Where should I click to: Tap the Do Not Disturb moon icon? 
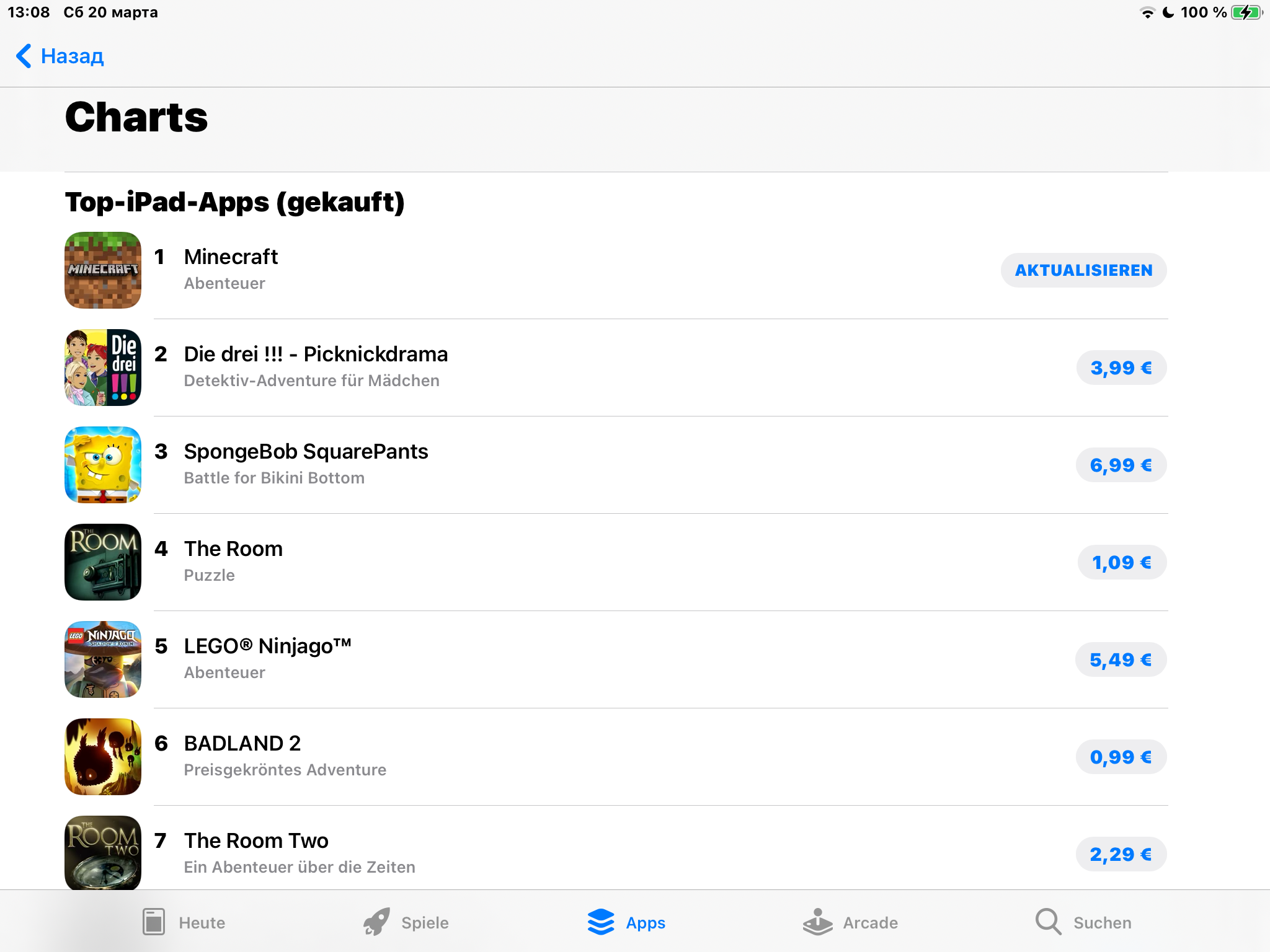pos(1168,12)
